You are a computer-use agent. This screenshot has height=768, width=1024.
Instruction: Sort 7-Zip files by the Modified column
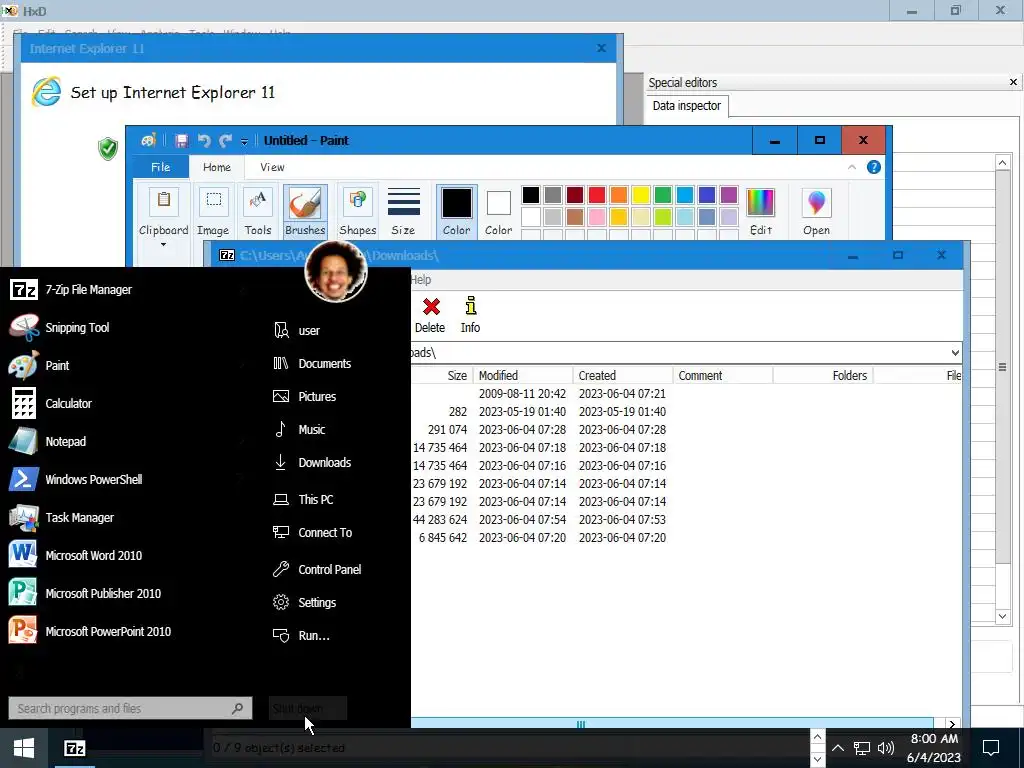click(x=523, y=376)
